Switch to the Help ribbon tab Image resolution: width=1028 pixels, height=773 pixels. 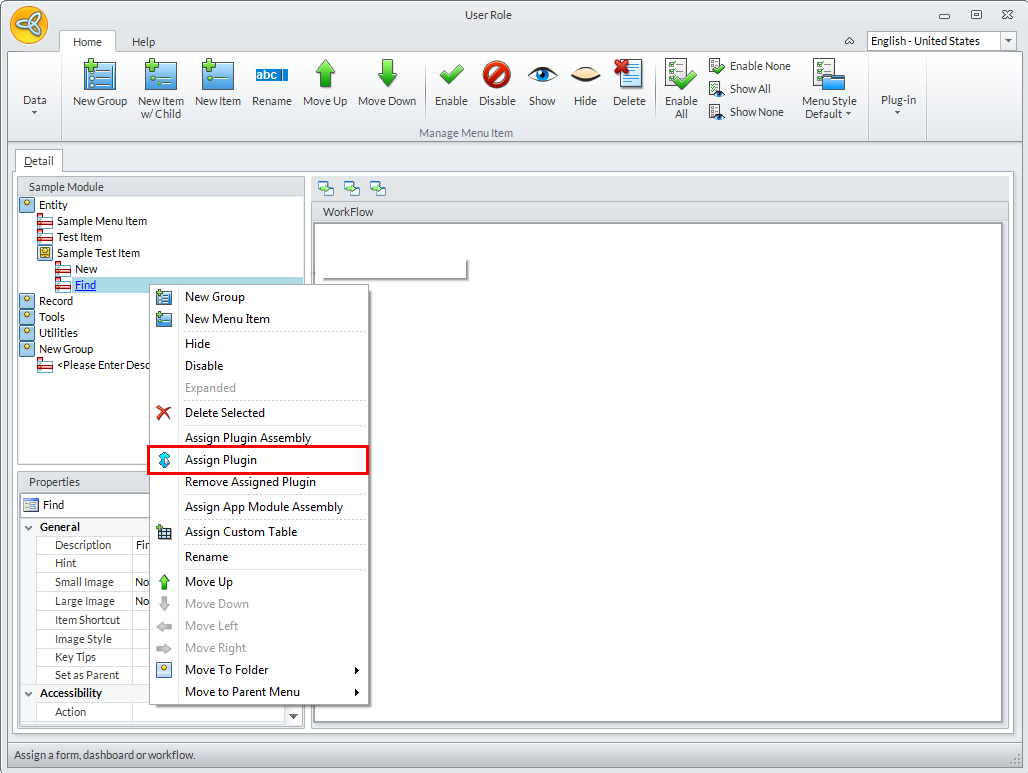click(144, 42)
